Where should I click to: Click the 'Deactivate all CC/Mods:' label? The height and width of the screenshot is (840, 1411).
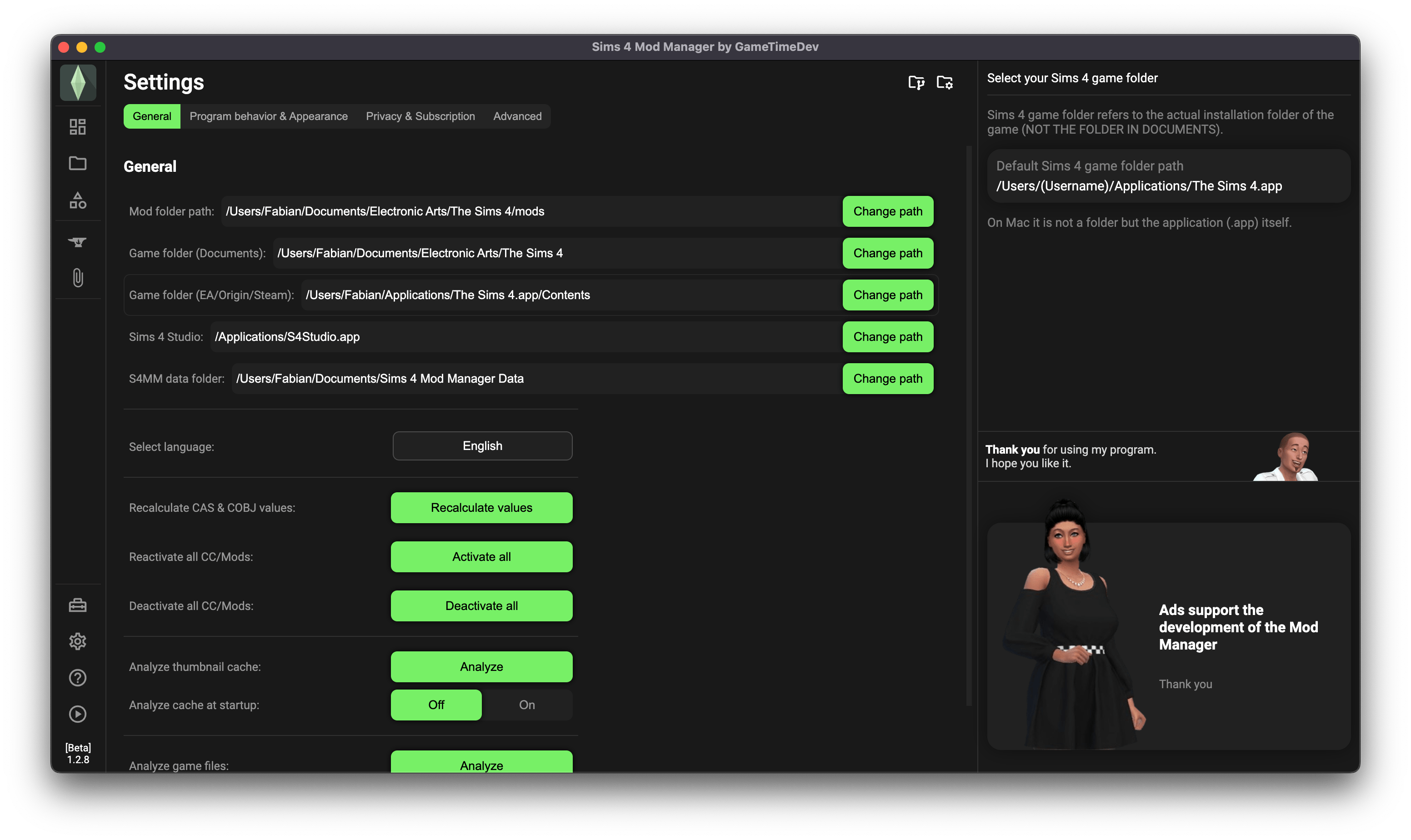click(x=191, y=607)
